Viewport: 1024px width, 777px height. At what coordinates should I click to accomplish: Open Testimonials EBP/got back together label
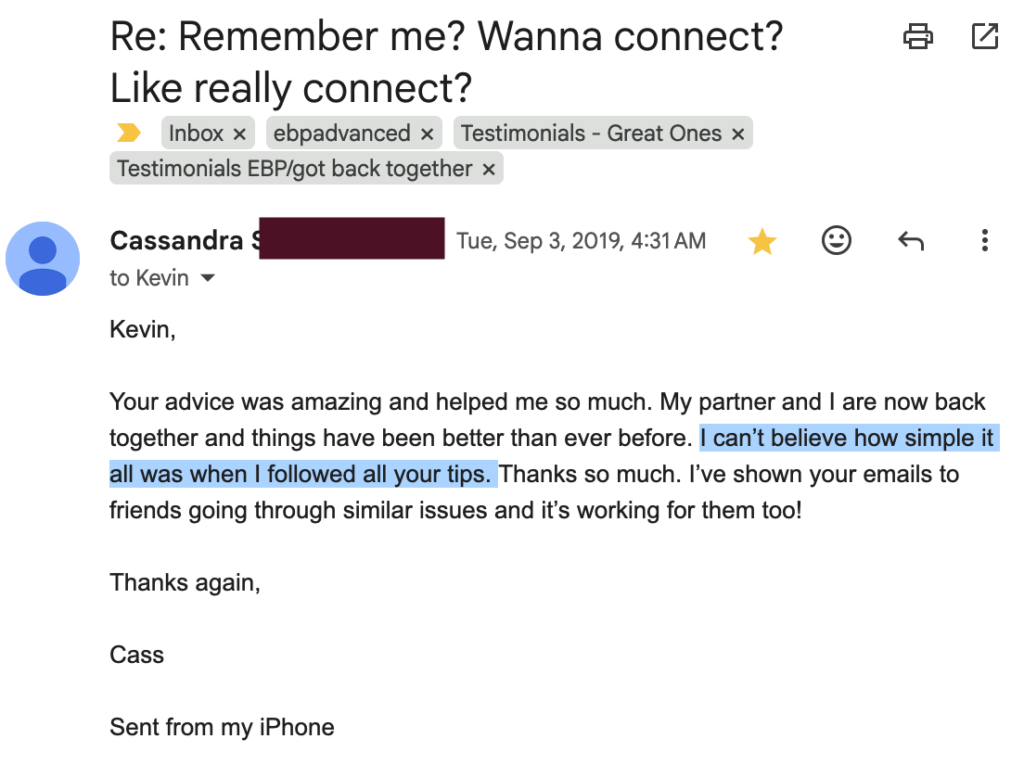295,168
